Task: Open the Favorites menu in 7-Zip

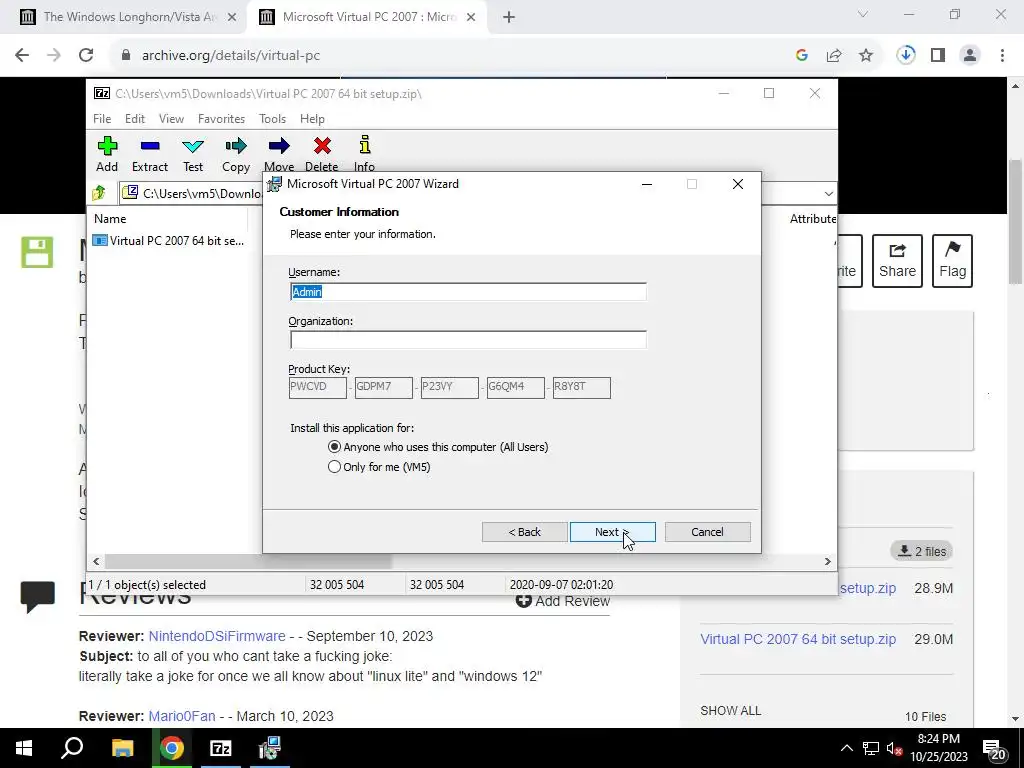Action: pos(221,119)
